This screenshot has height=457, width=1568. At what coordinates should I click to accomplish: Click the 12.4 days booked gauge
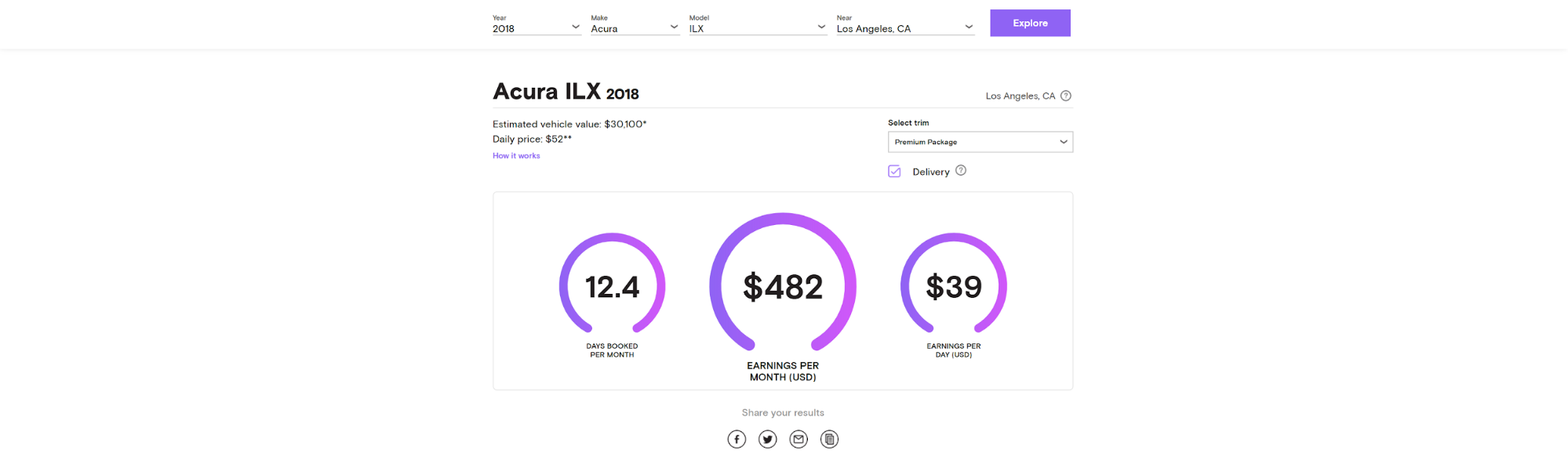click(x=613, y=285)
